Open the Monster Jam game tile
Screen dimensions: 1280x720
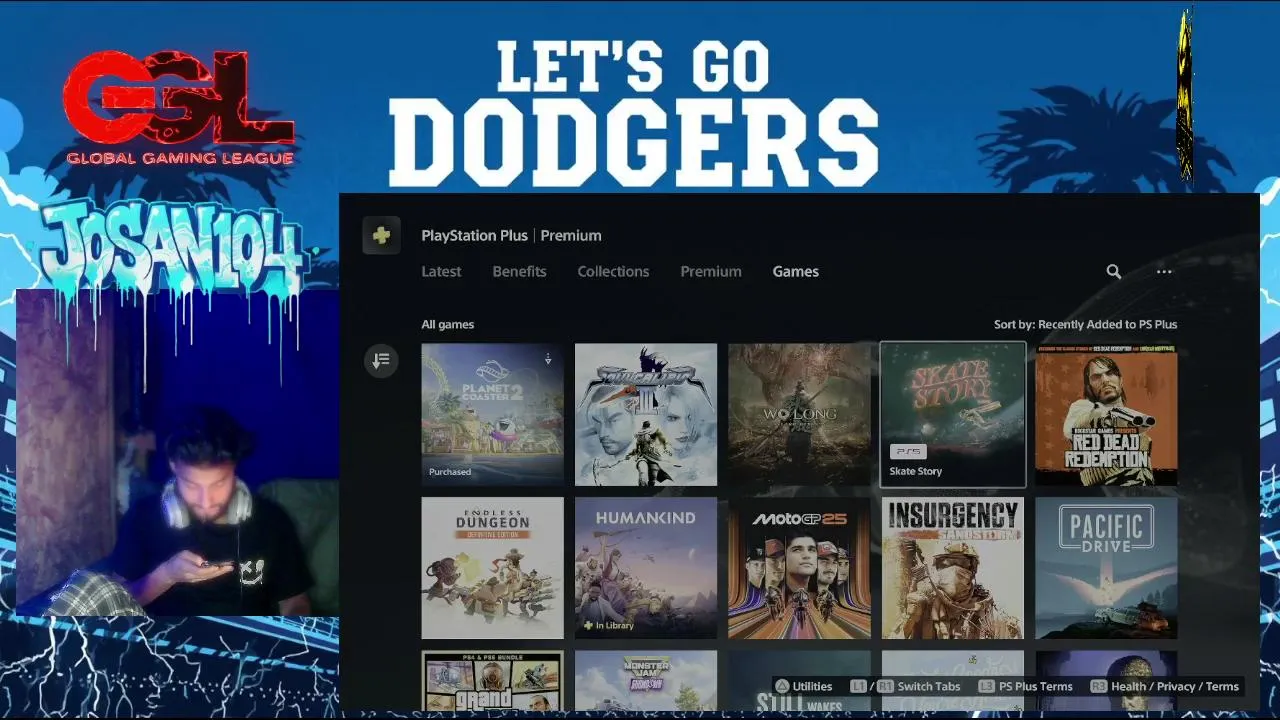pyautogui.click(x=646, y=680)
